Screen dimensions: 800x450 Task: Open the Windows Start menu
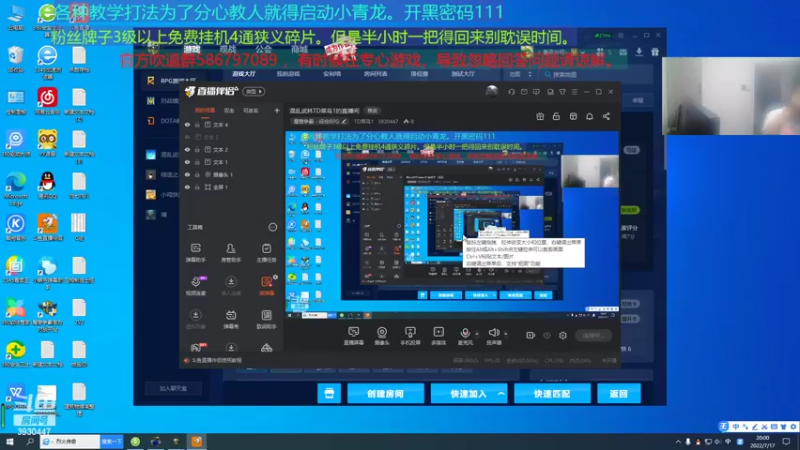point(10,441)
